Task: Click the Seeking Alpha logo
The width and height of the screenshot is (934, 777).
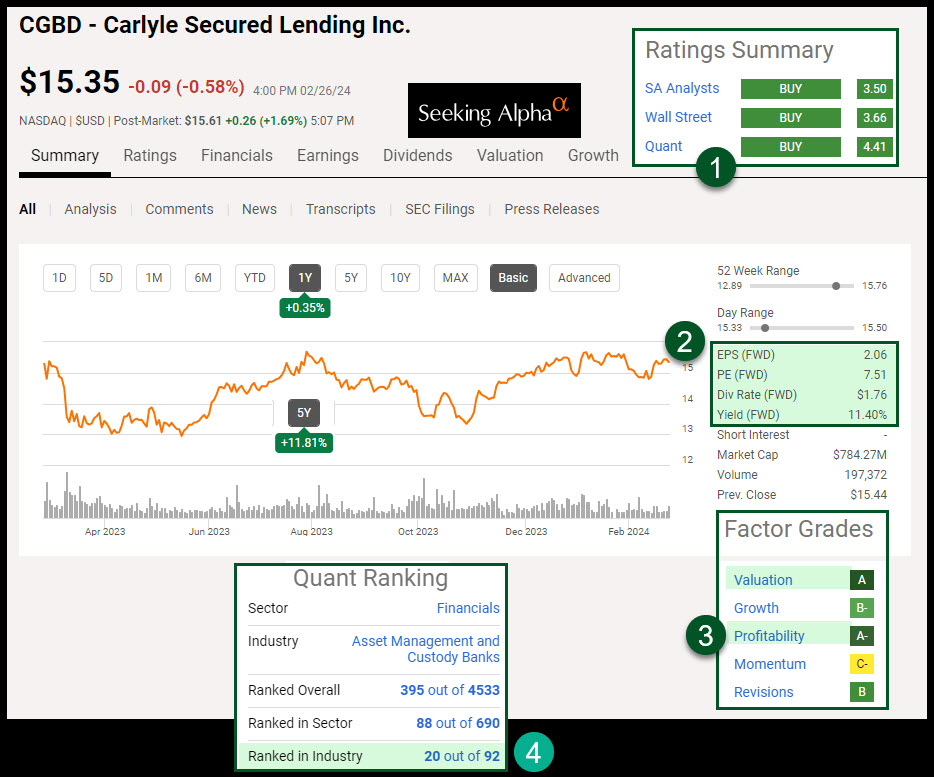Action: pyautogui.click(x=494, y=111)
